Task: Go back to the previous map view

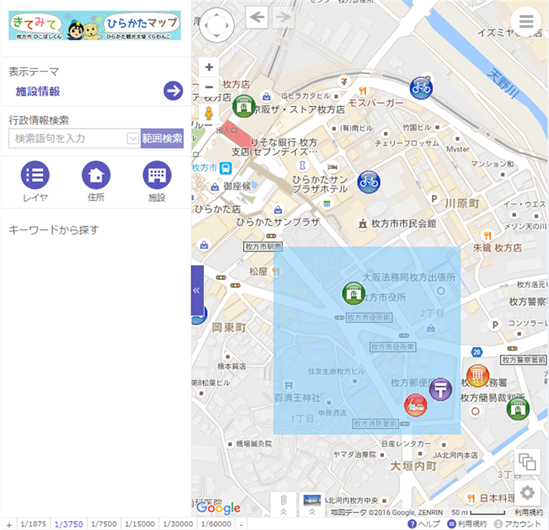Action: (257, 17)
